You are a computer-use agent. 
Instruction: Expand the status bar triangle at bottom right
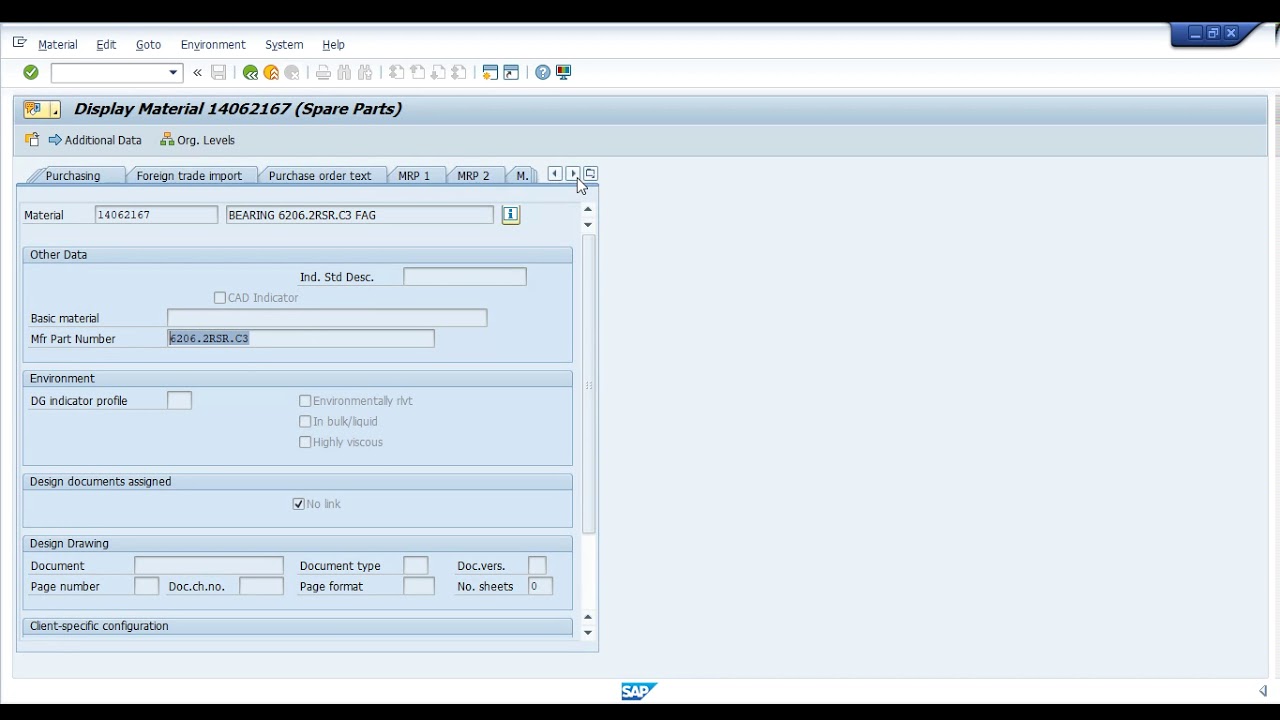pos(1263,691)
